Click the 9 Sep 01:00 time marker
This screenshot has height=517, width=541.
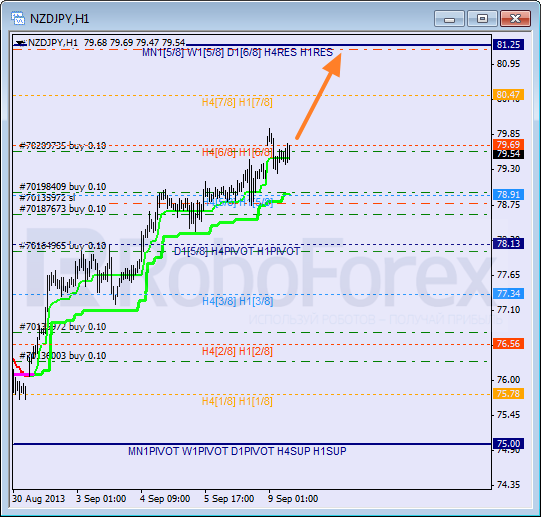point(293,499)
